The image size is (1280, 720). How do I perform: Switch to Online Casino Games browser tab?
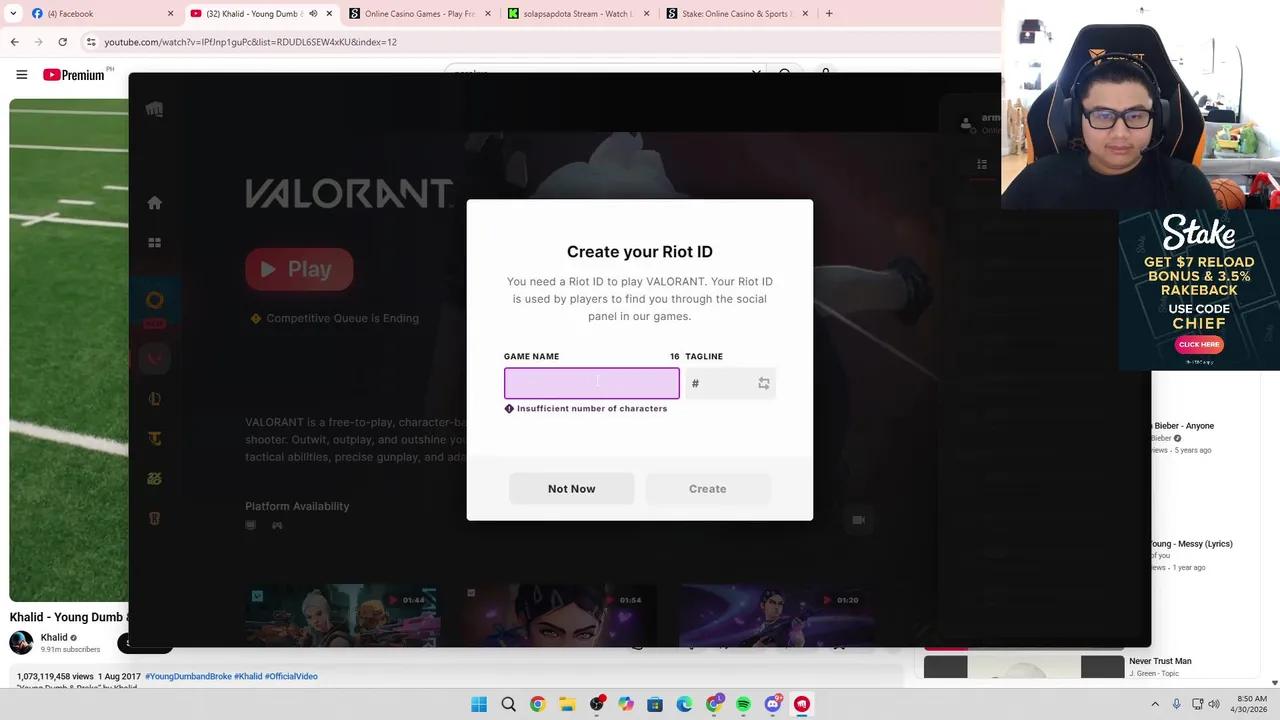(418, 14)
